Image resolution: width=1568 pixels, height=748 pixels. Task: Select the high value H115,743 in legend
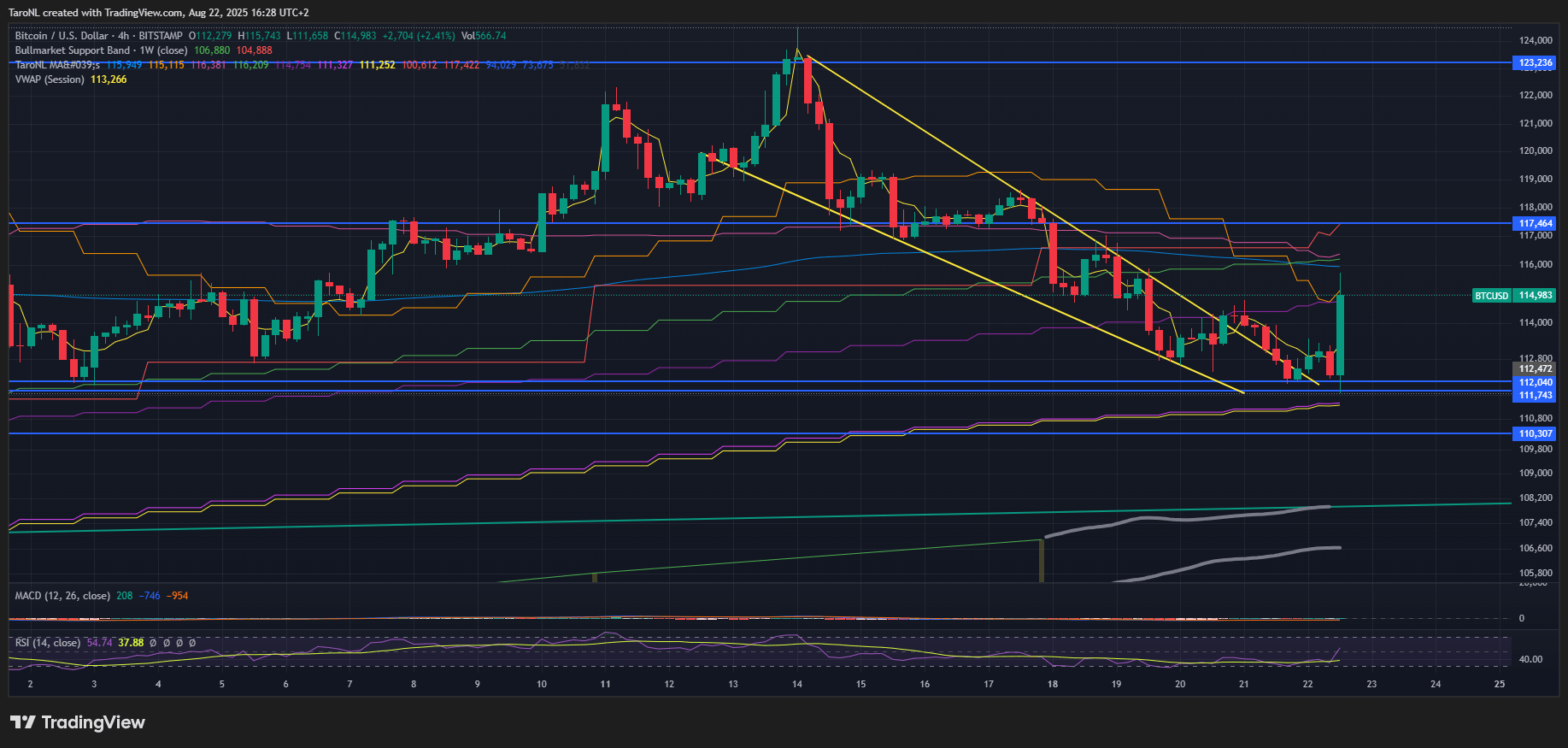point(260,36)
